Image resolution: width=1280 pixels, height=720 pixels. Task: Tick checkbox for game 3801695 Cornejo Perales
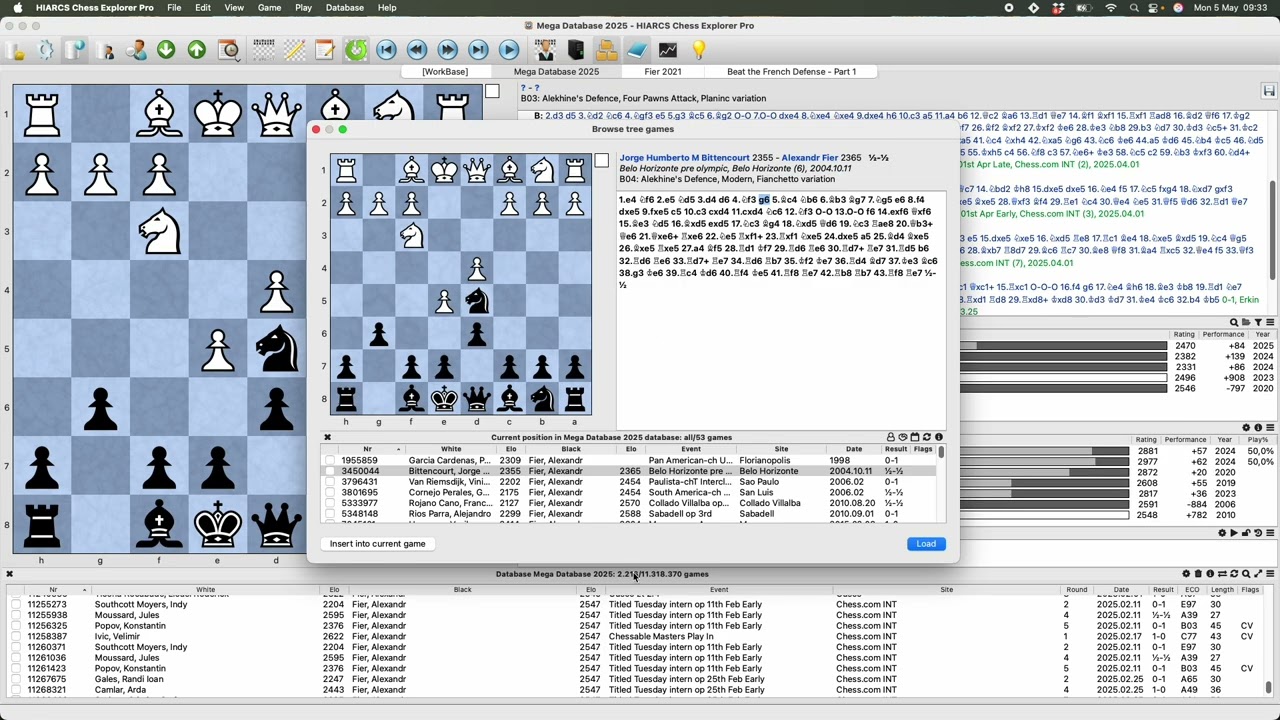click(330, 493)
